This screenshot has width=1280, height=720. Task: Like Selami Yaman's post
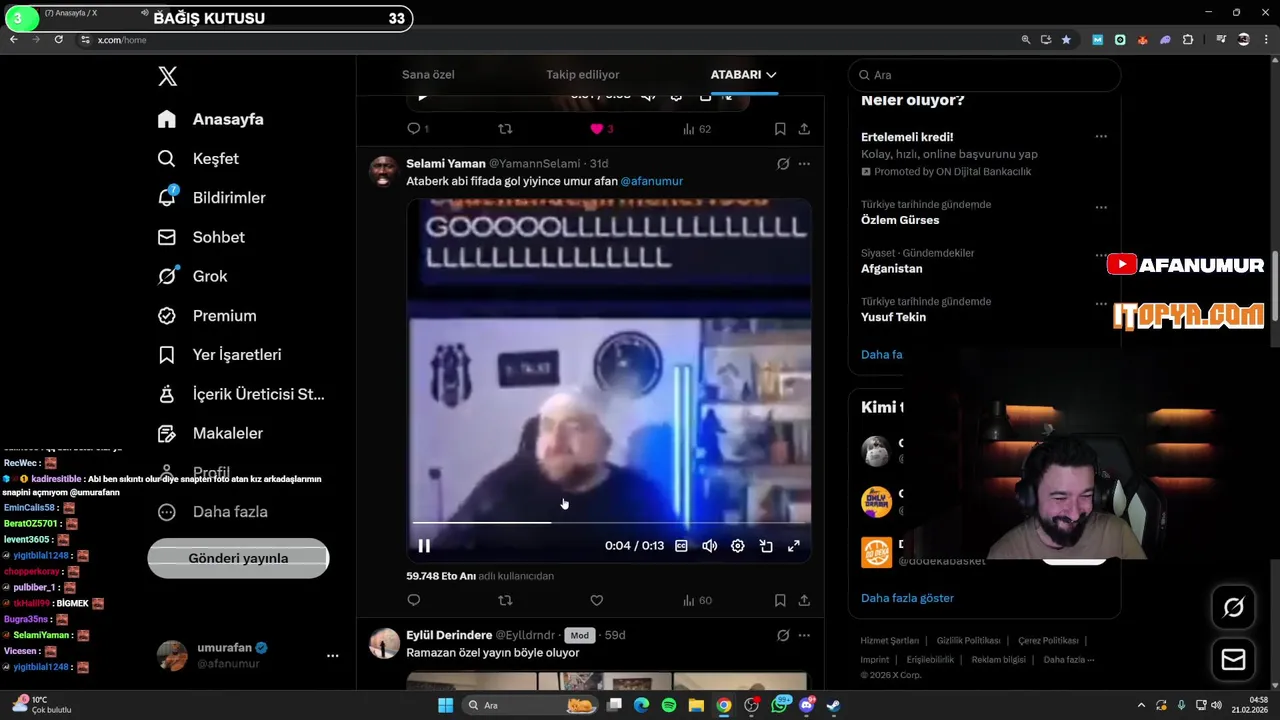coord(597,600)
